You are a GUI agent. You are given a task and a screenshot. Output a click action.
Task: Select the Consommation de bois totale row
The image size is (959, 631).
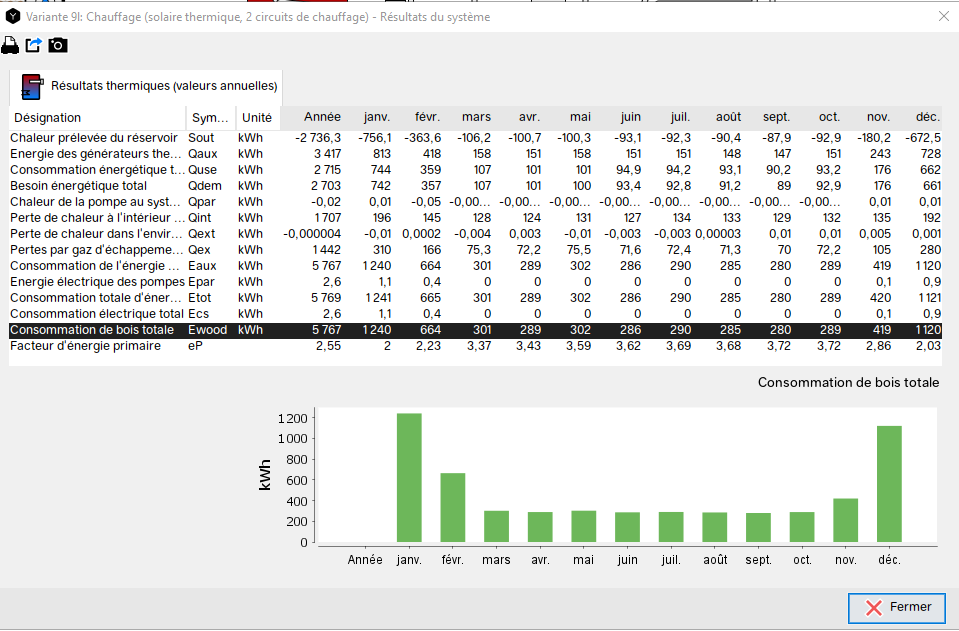475,330
